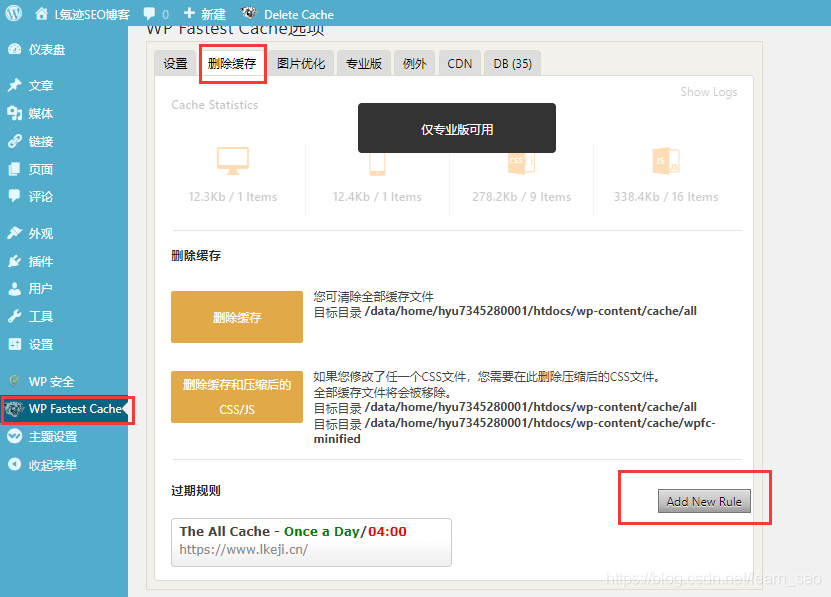Click the 主题设置 menu label
This screenshot has height=597, width=831.
coord(53,437)
